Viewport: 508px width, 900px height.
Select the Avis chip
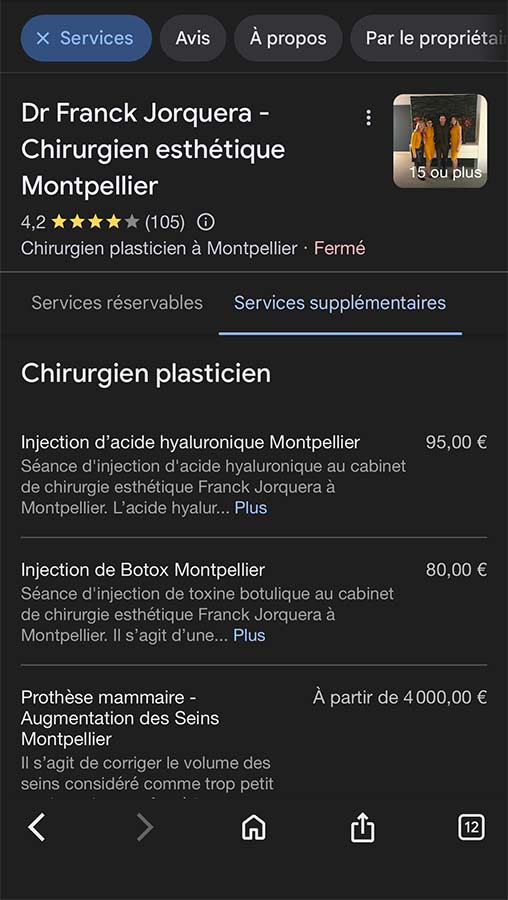(193, 38)
